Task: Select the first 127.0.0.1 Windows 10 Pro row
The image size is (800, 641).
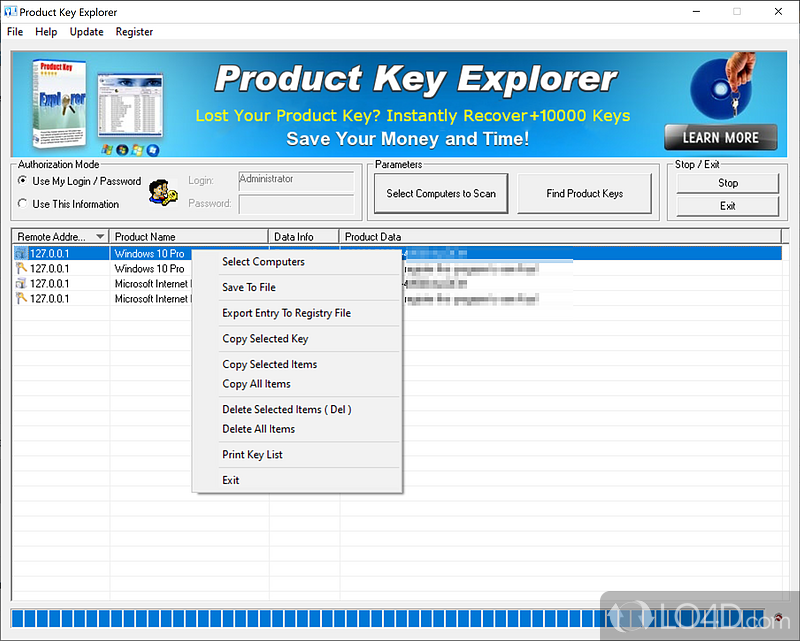Action: coord(398,254)
